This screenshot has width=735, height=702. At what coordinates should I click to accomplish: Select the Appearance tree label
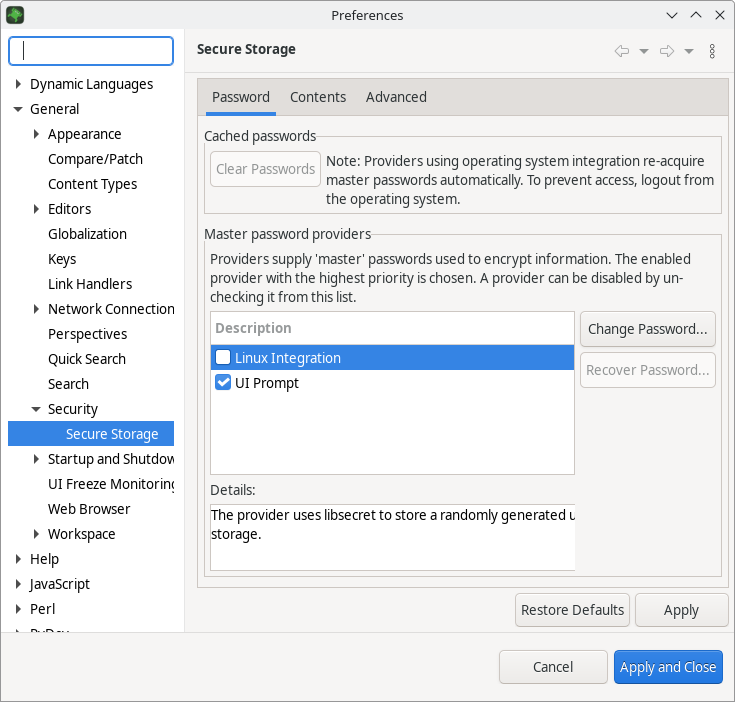coord(84,134)
